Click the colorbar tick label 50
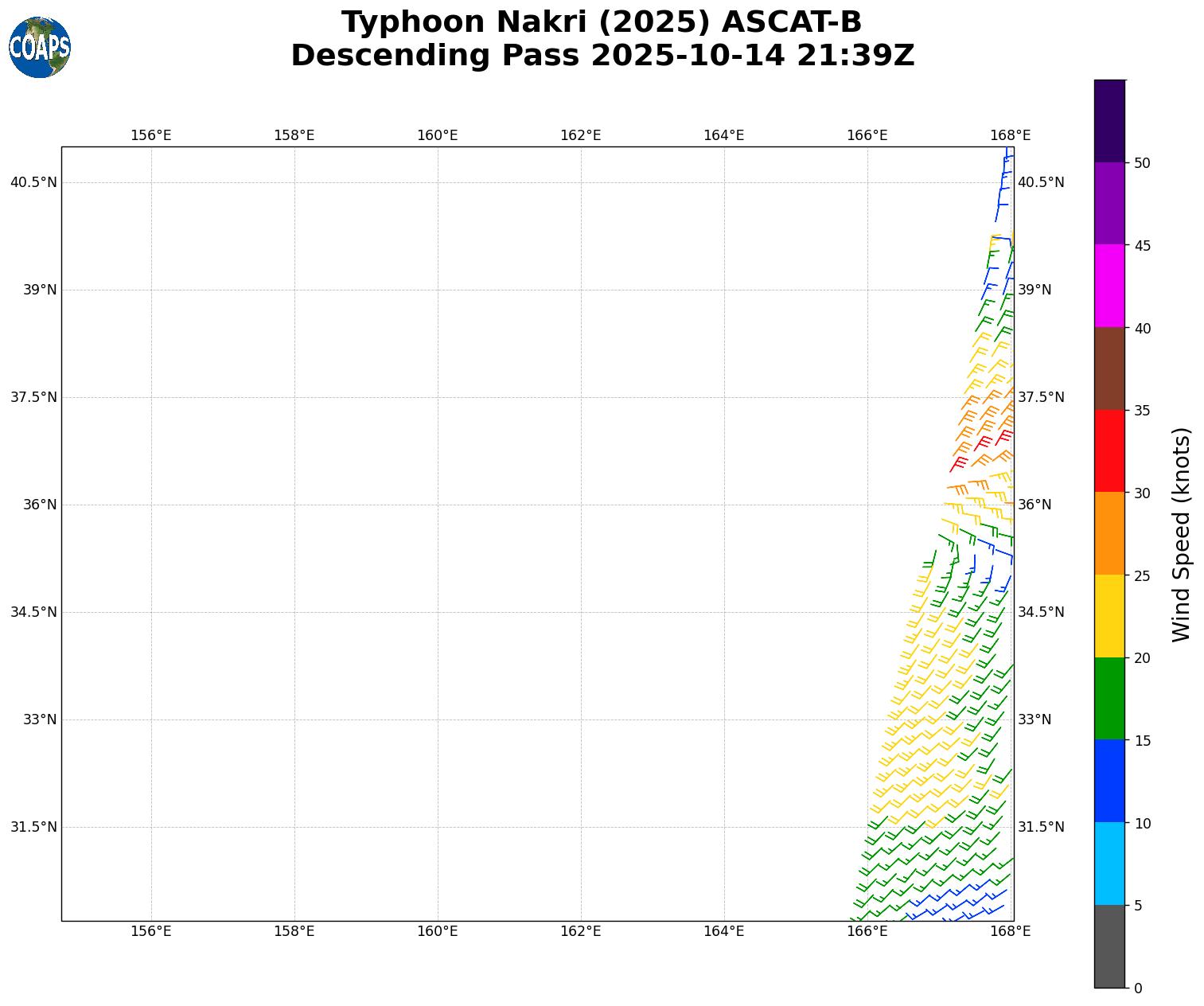 1142,163
